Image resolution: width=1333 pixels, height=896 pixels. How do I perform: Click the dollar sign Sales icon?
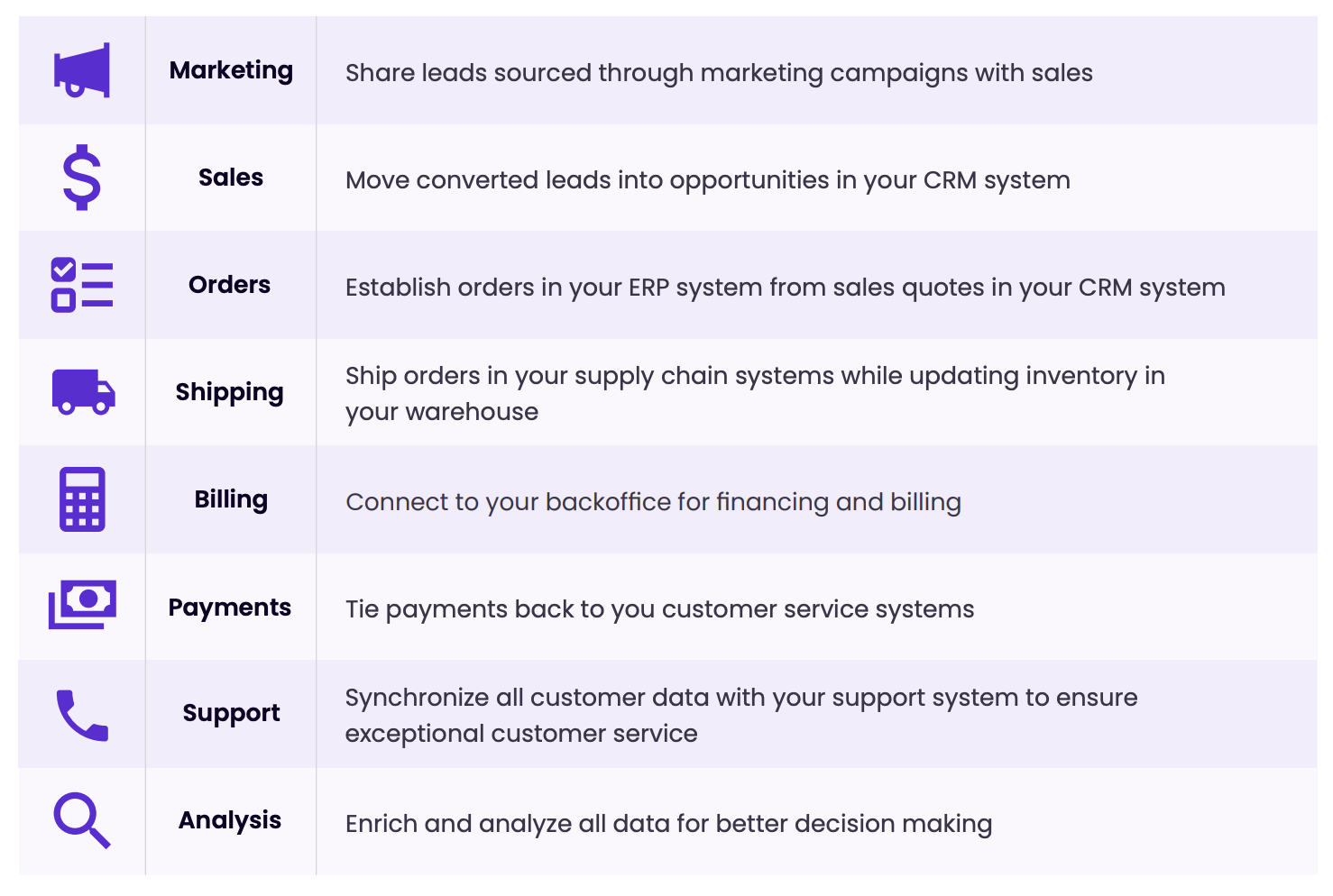[82, 178]
